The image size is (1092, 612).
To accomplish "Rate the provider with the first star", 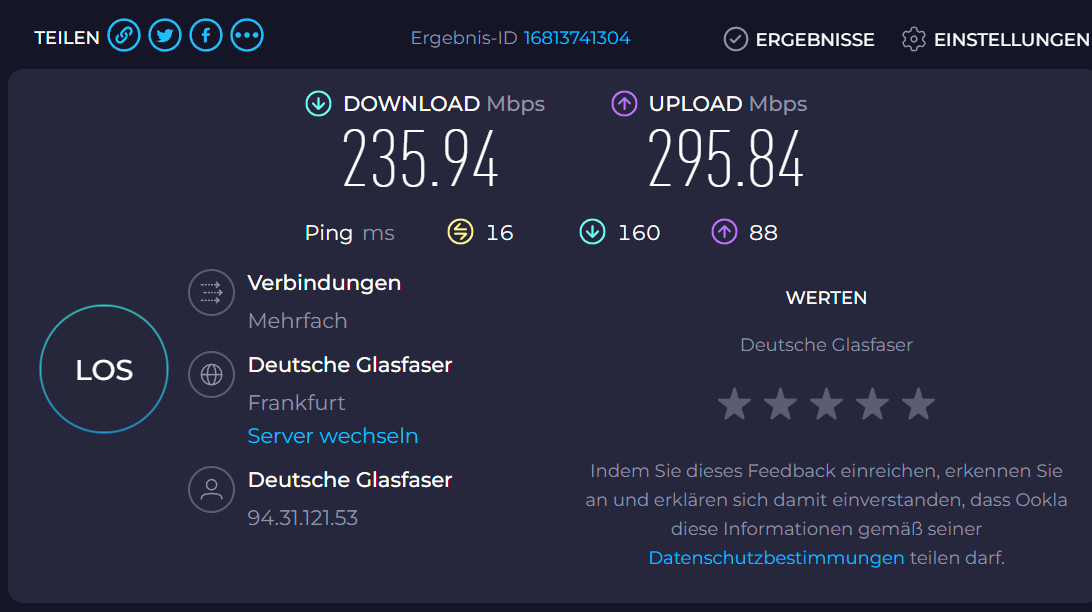I will (734, 404).
